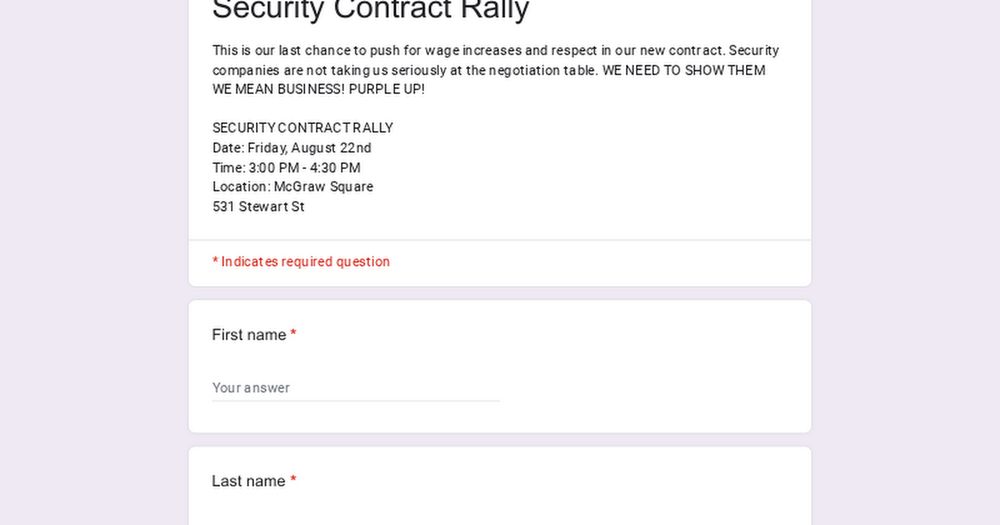Click the 'WE MEAN BUSINESS! PURPLE UP!' text
The image size is (1000, 525).
tap(318, 89)
